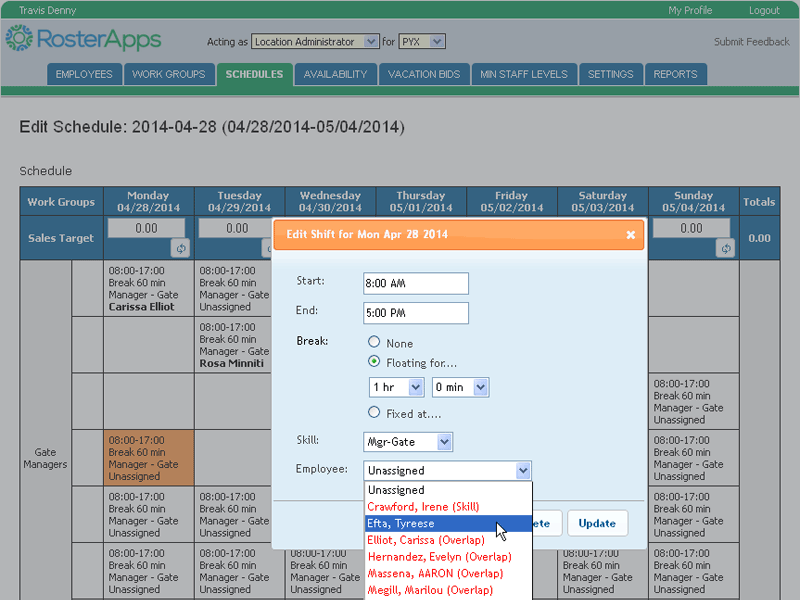Screen dimensions: 800x600
Task: Click the Logout link
Action: tap(763, 10)
